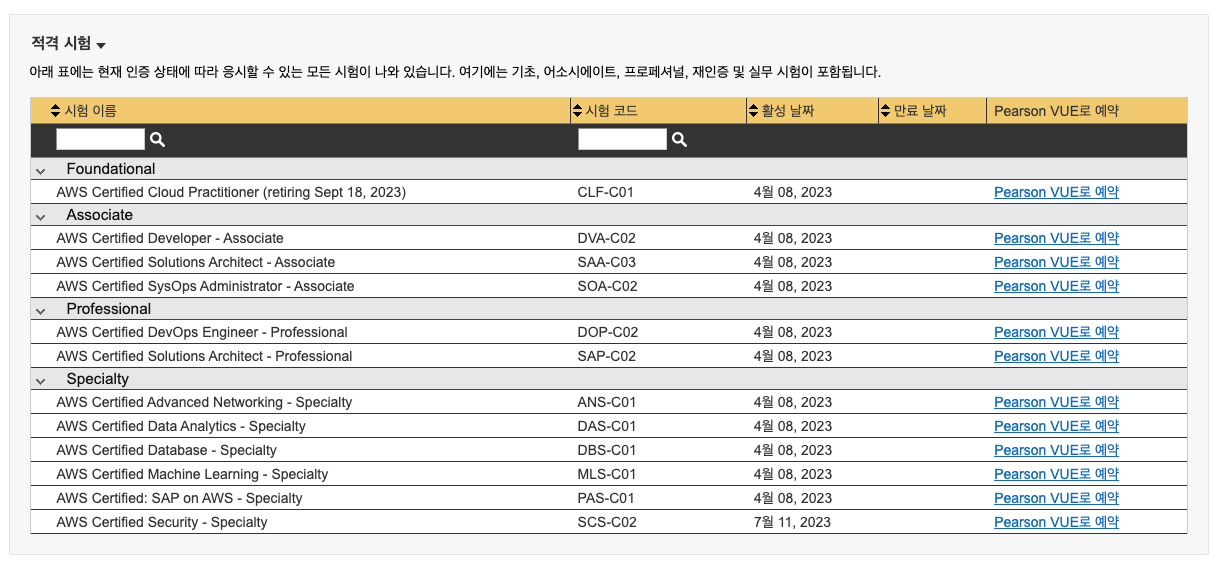The width and height of the screenshot is (1219, 562).
Task: Open Pearson VUE link for Security - Specialty
Action: [x=1056, y=522]
